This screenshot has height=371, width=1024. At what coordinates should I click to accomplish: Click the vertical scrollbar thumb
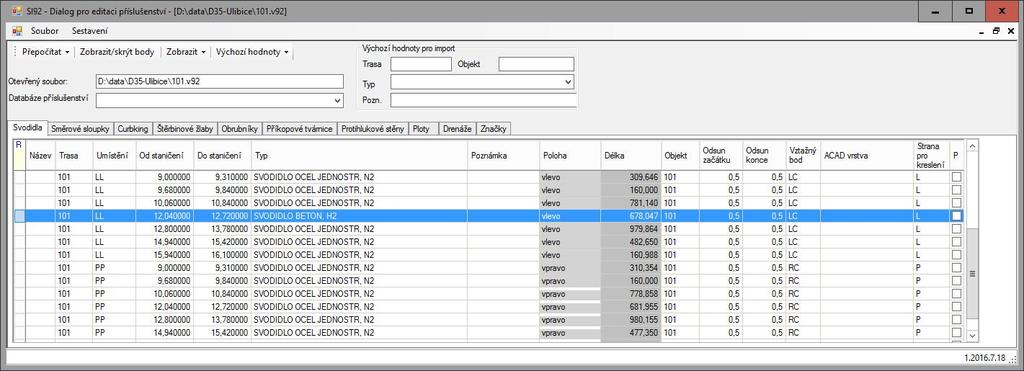tap(972, 274)
